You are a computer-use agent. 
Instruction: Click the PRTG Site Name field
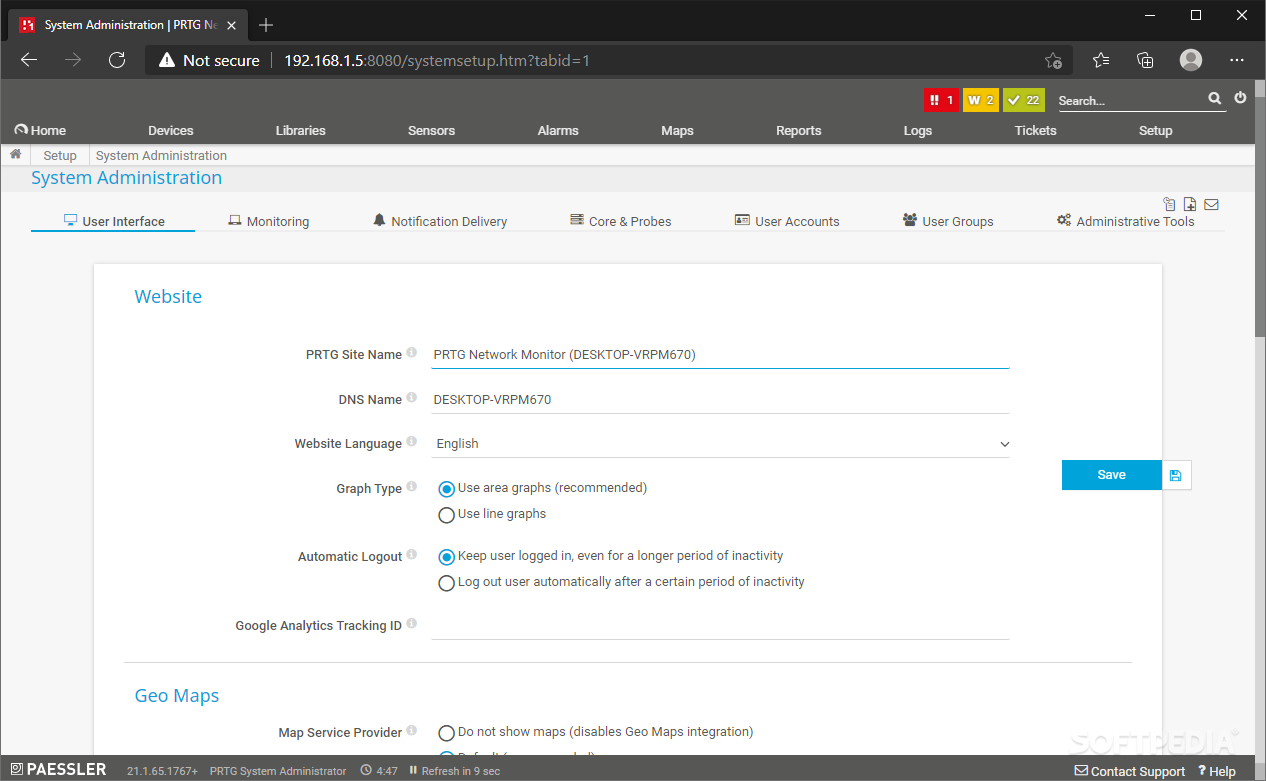(x=720, y=354)
